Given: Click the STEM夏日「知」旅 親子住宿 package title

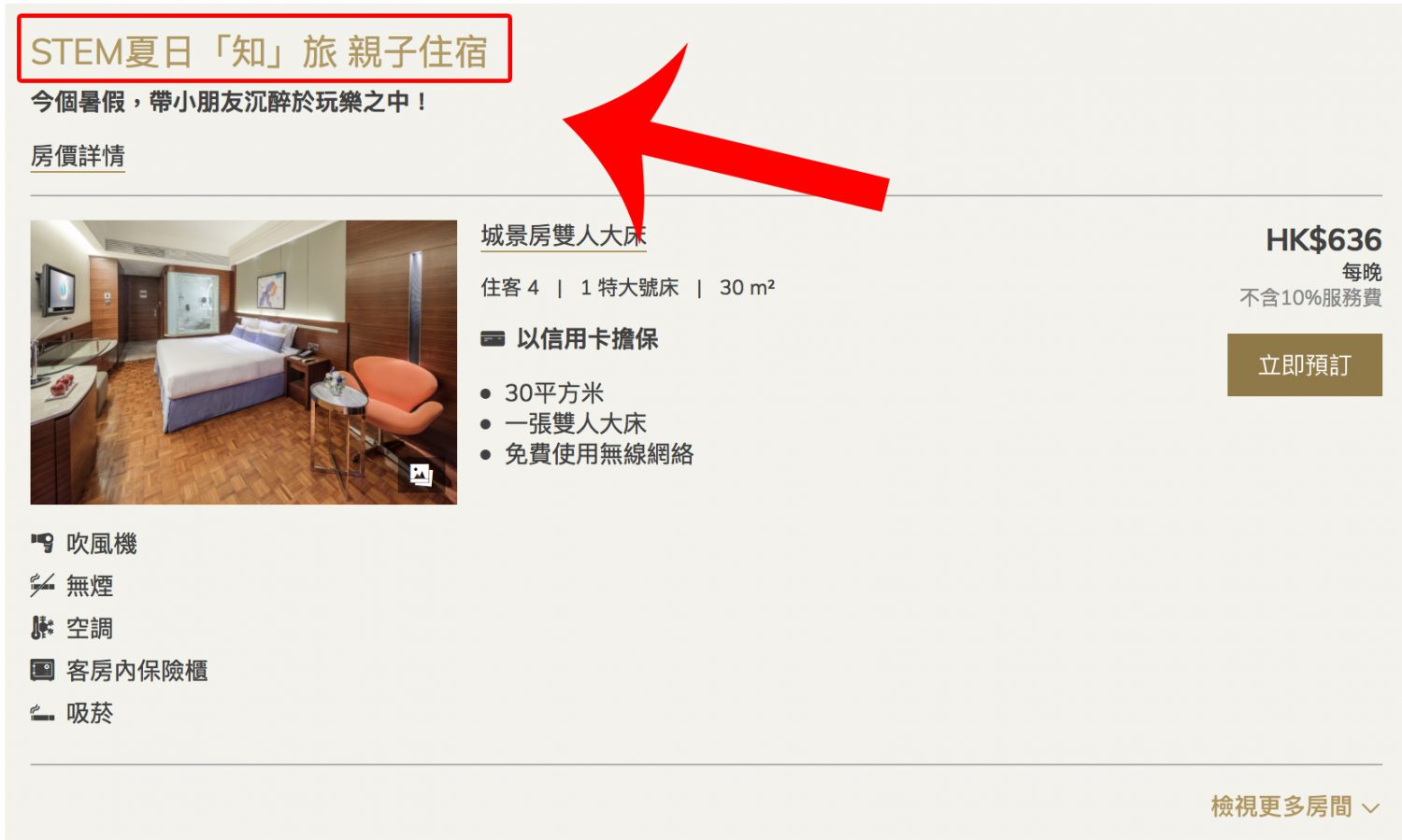Looking at the screenshot, I should (259, 52).
